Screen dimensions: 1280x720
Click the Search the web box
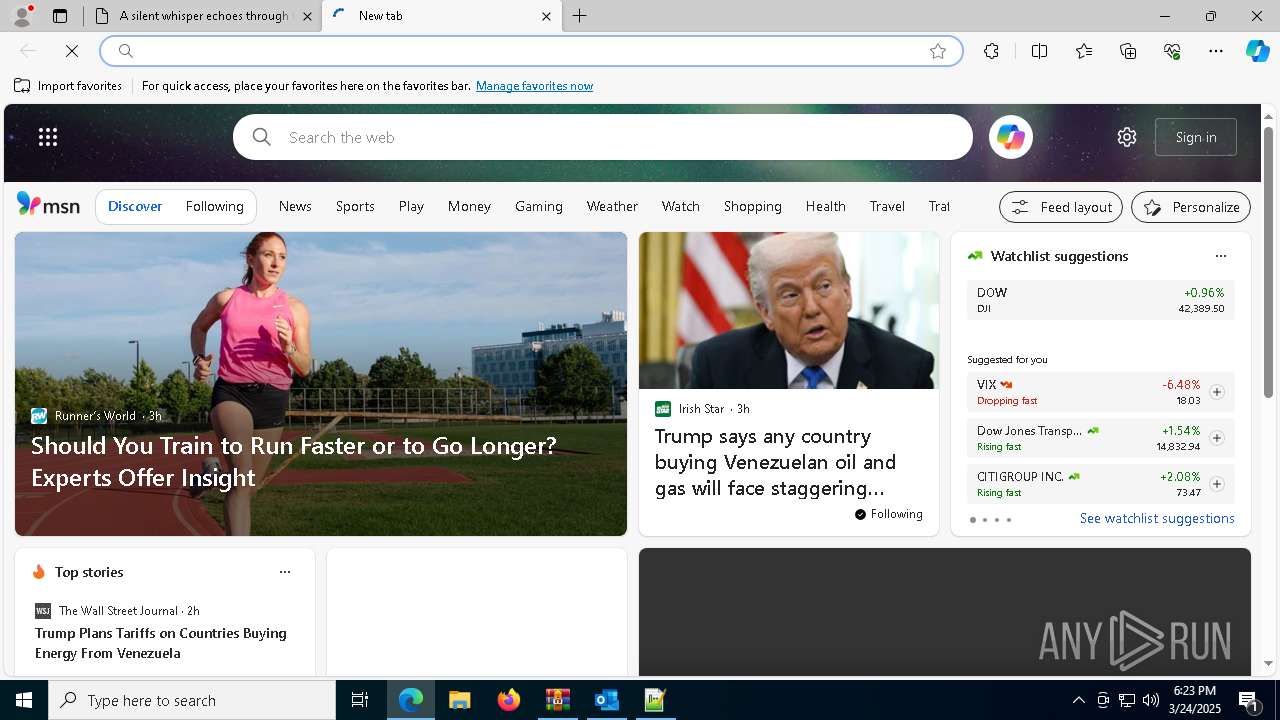(603, 137)
